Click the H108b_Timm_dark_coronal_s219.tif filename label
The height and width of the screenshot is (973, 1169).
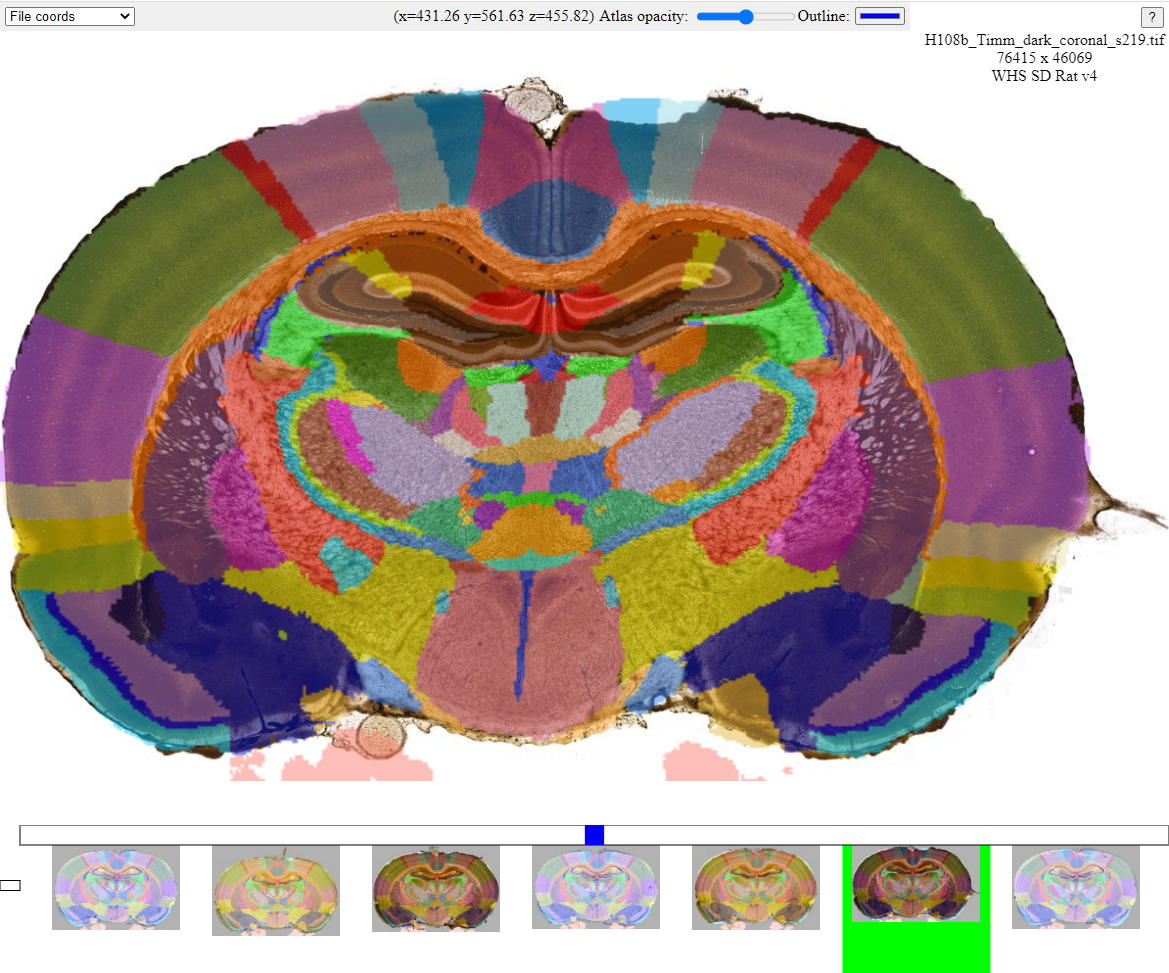pyautogui.click(x=1044, y=40)
